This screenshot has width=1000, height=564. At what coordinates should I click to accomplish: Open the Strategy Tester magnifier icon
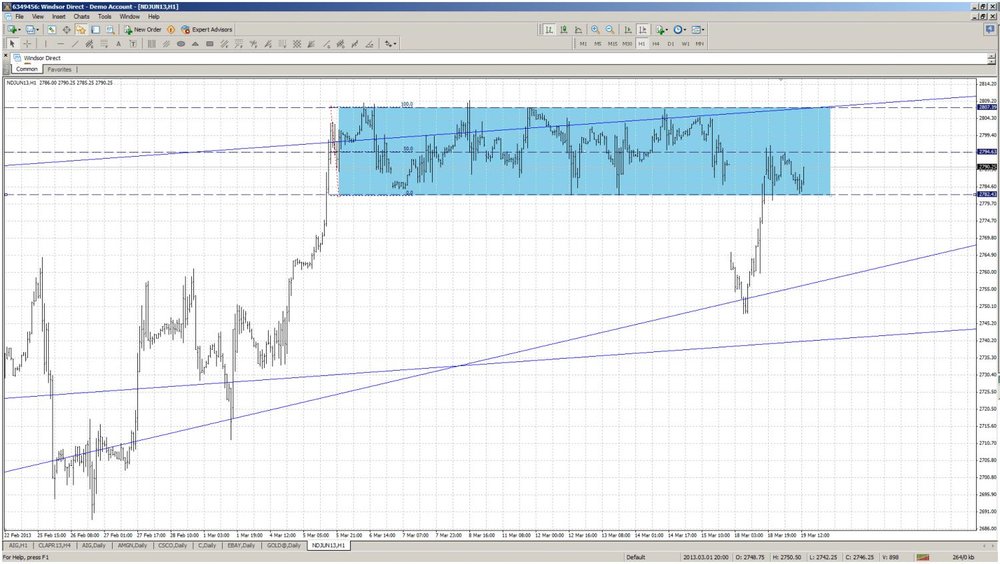pos(110,29)
